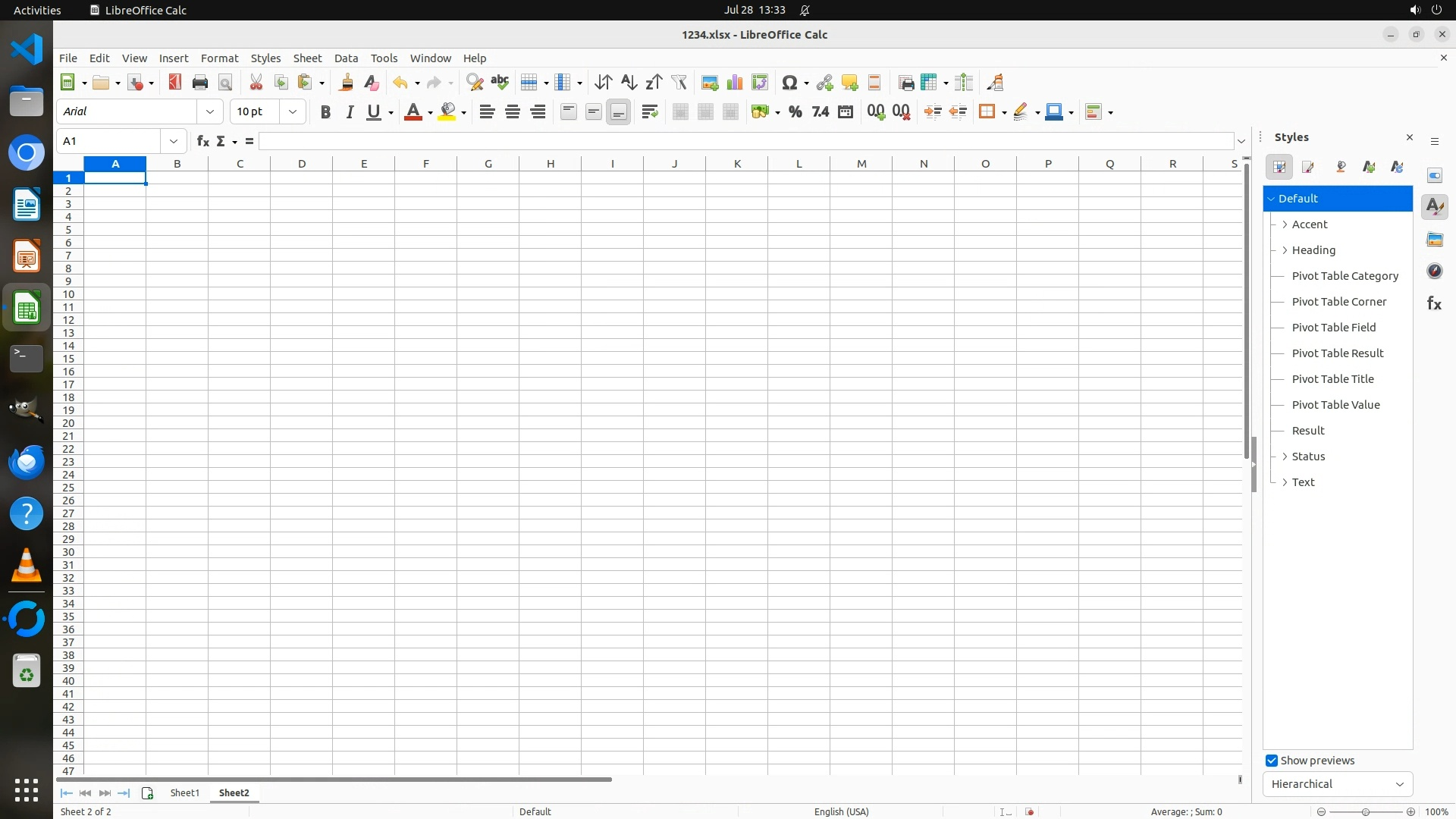Open the Navigator sidebar panel
This screenshot has width=1456, height=819.
[x=1434, y=271]
